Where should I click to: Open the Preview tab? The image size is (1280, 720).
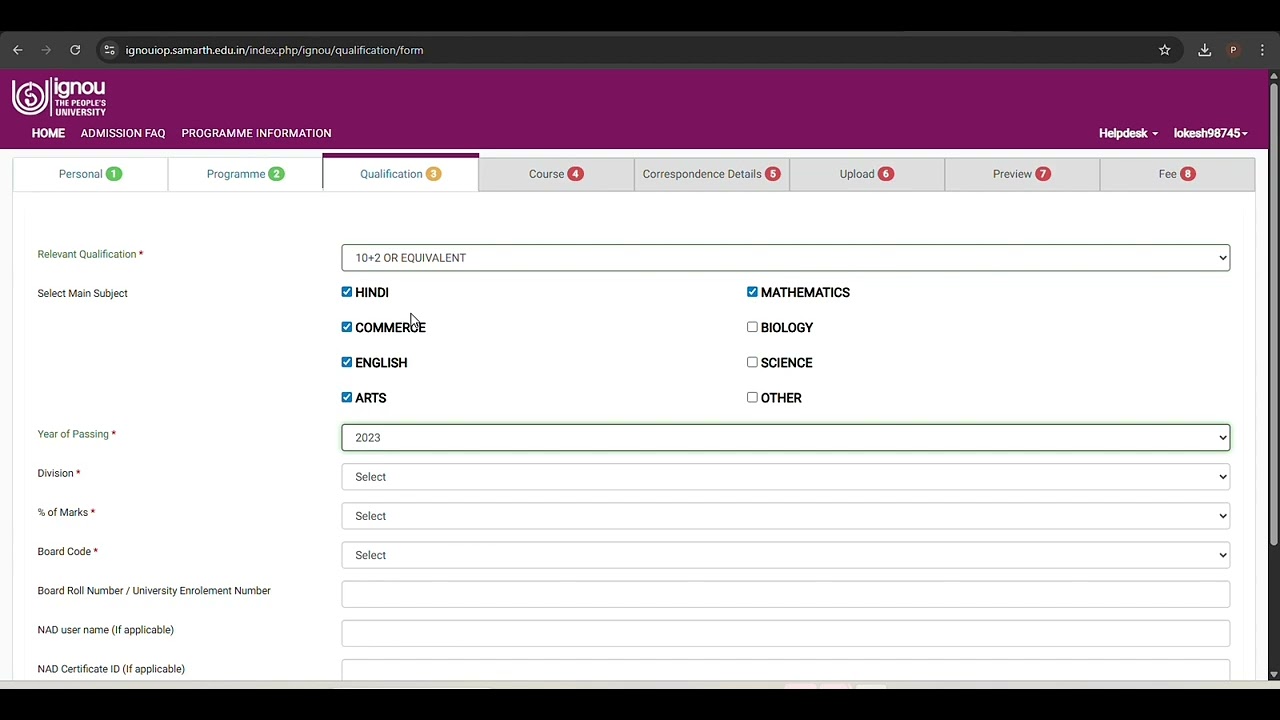(x=1021, y=174)
